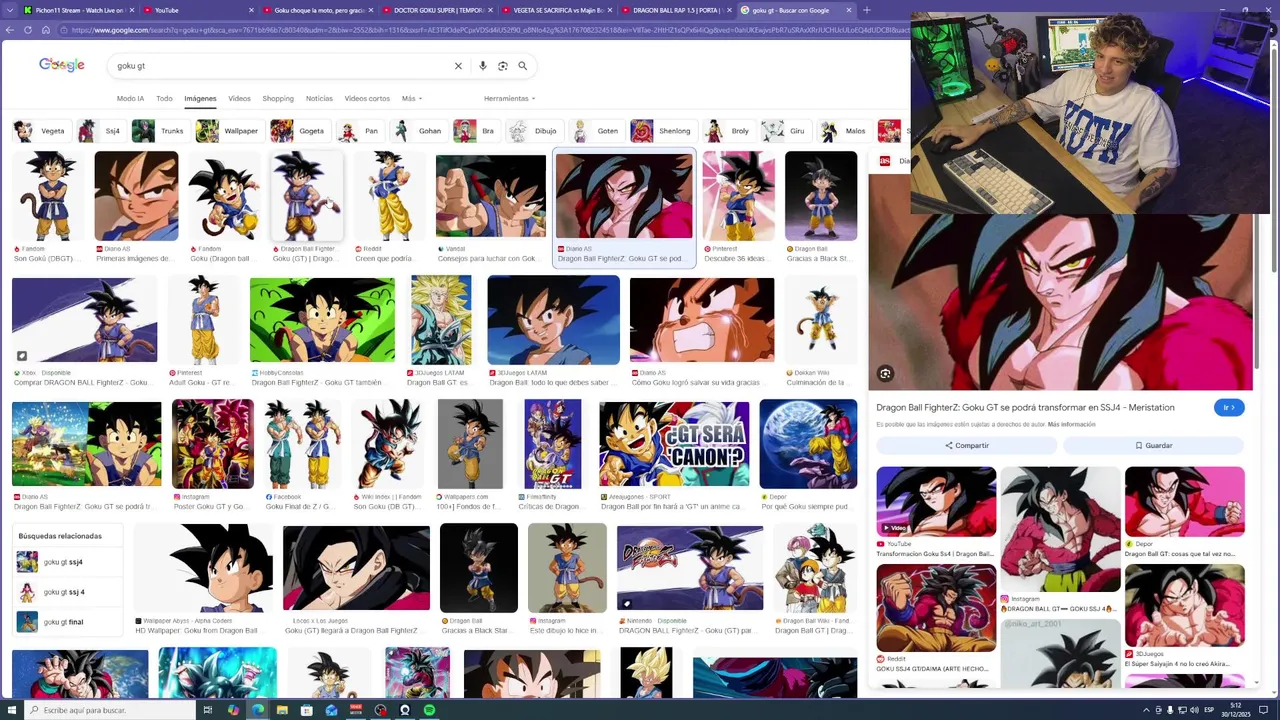Filter by the Vegeta chip

coord(41,131)
